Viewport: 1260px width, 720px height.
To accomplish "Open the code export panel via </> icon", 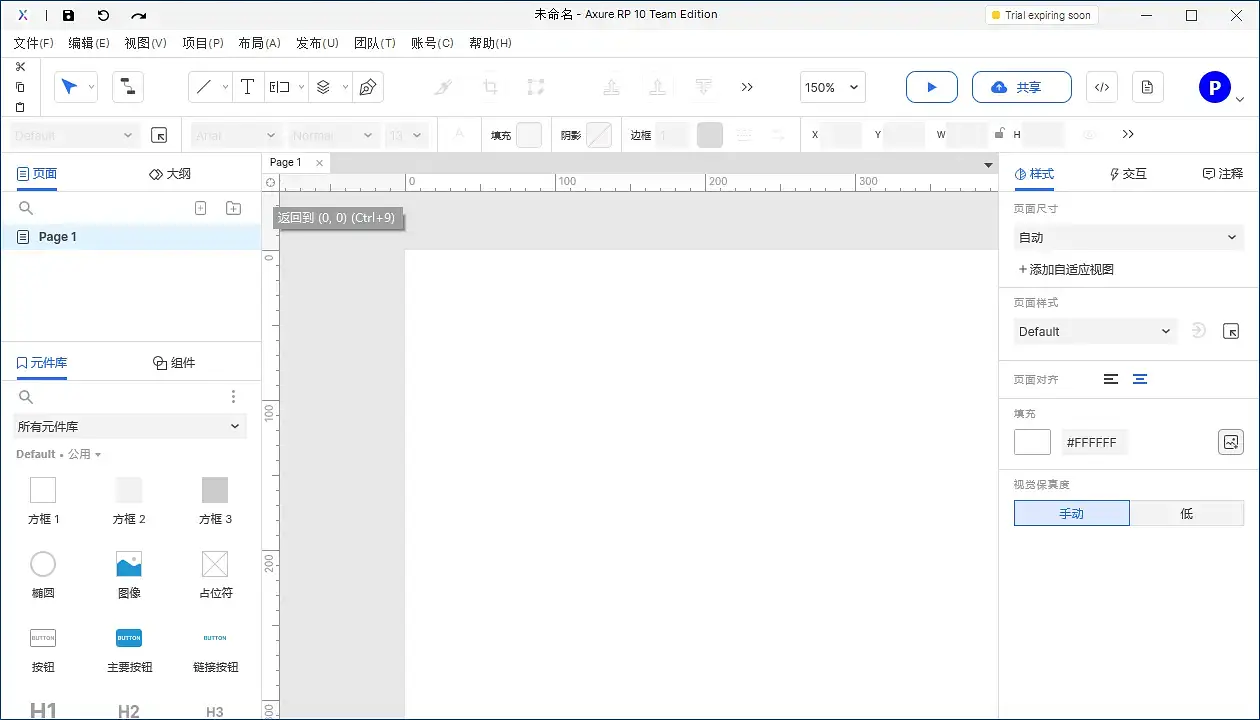I will [x=1101, y=87].
